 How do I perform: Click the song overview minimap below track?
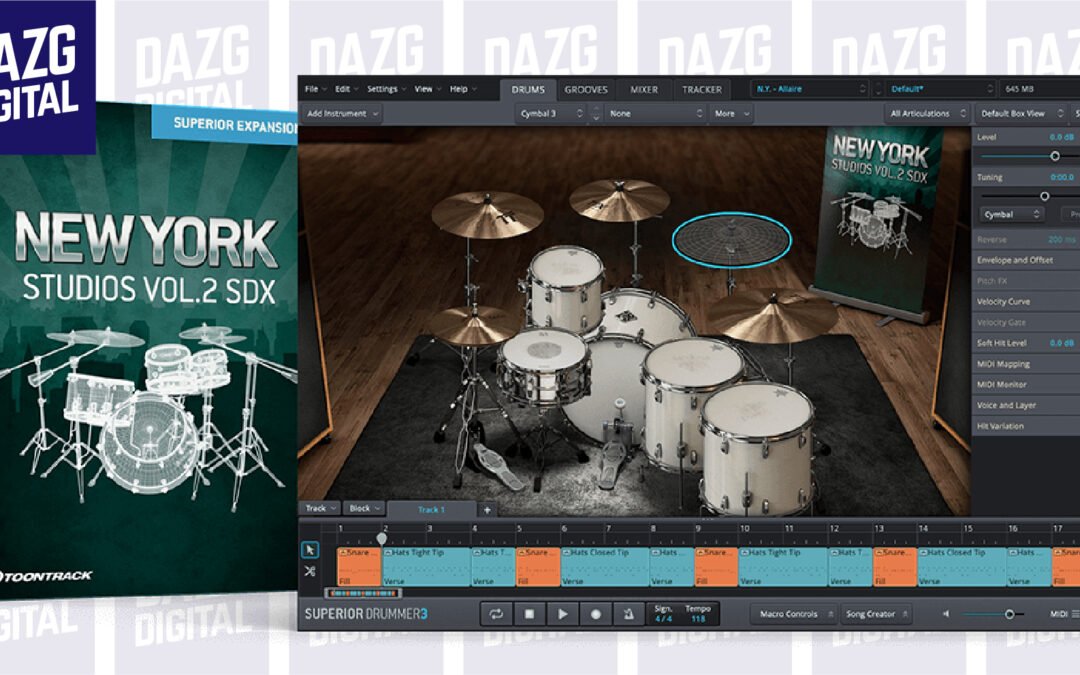point(363,593)
